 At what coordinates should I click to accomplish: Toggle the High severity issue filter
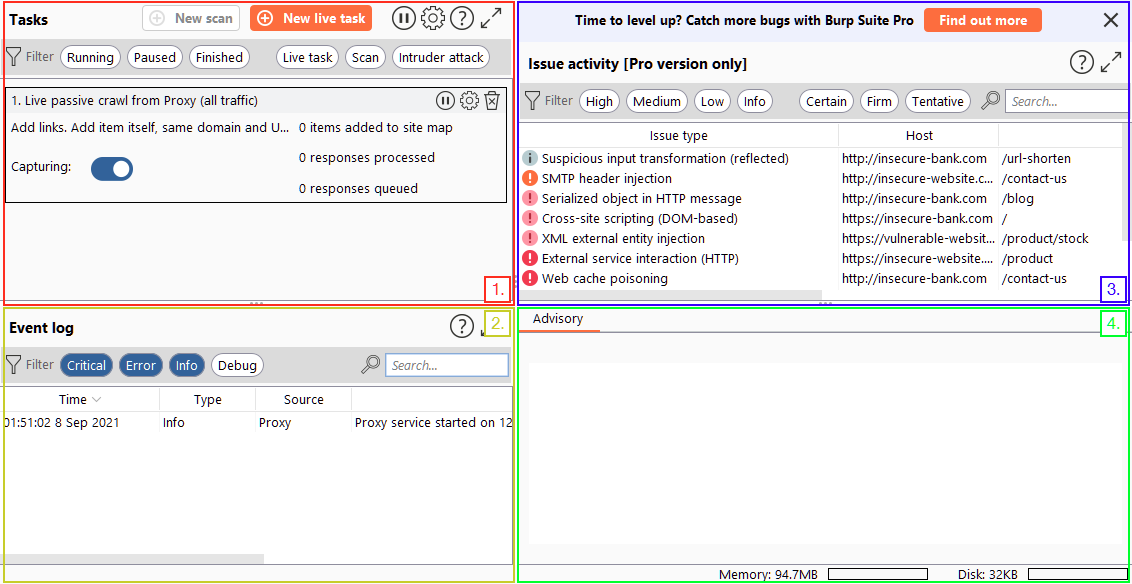point(599,101)
